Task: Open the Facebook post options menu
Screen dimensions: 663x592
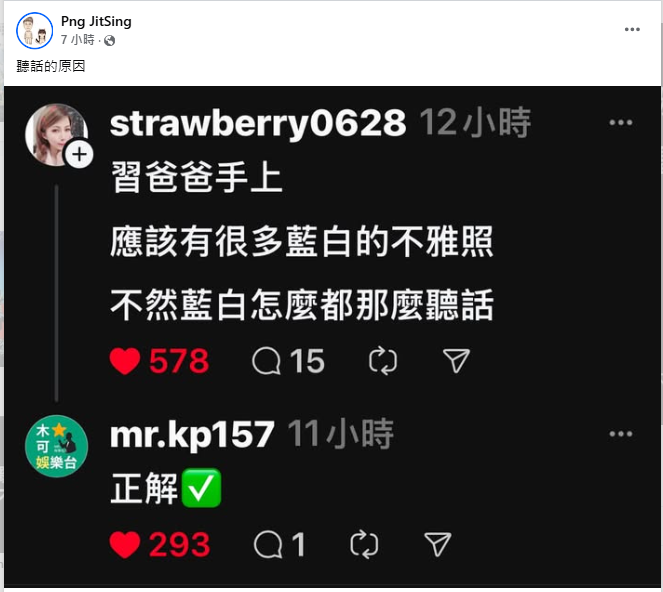Action: [632, 30]
